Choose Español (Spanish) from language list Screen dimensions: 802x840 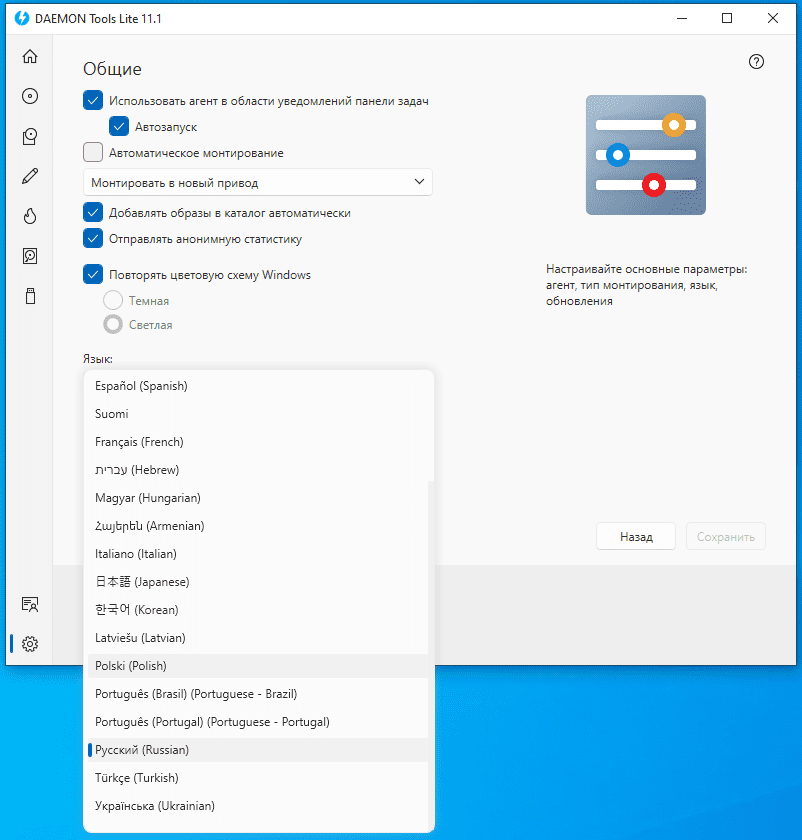(258, 386)
